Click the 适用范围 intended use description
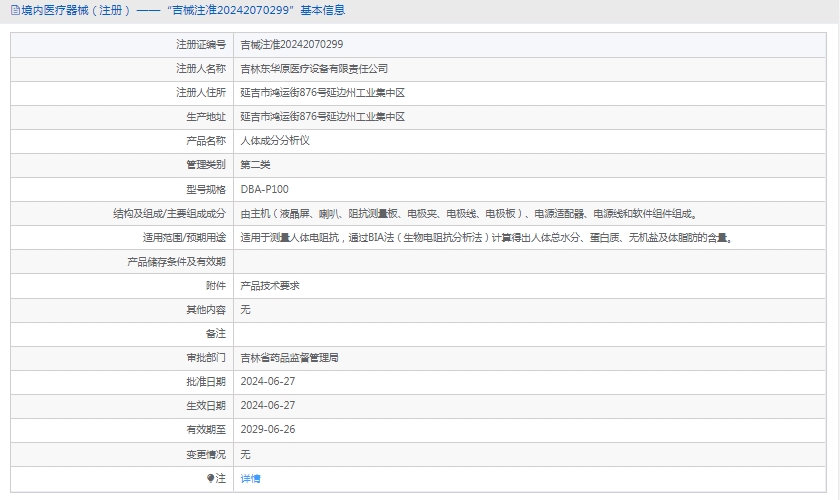This screenshot has width=840, height=500. point(486,238)
